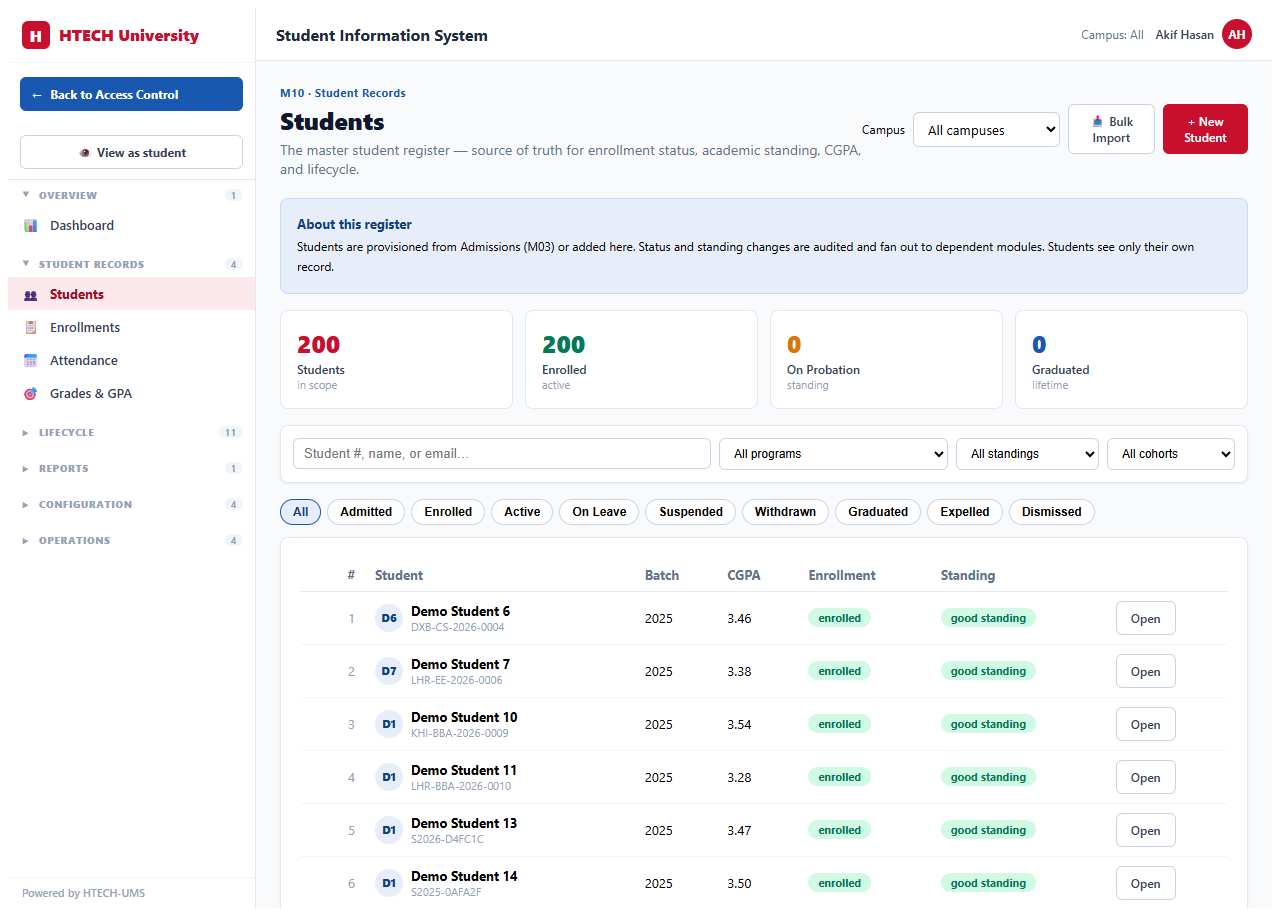Viewport: 1280px width, 916px height.
Task: Expand the Lifecycle sidebar section
Action: (x=130, y=432)
